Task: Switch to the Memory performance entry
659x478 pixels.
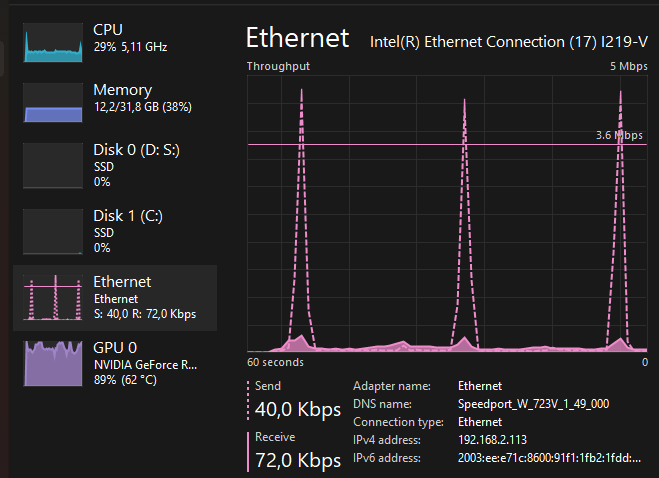Action: 122,90
